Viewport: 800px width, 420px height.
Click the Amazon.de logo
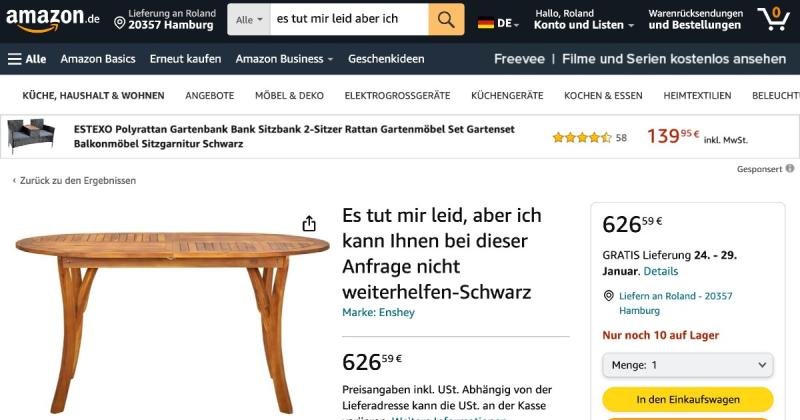point(53,19)
